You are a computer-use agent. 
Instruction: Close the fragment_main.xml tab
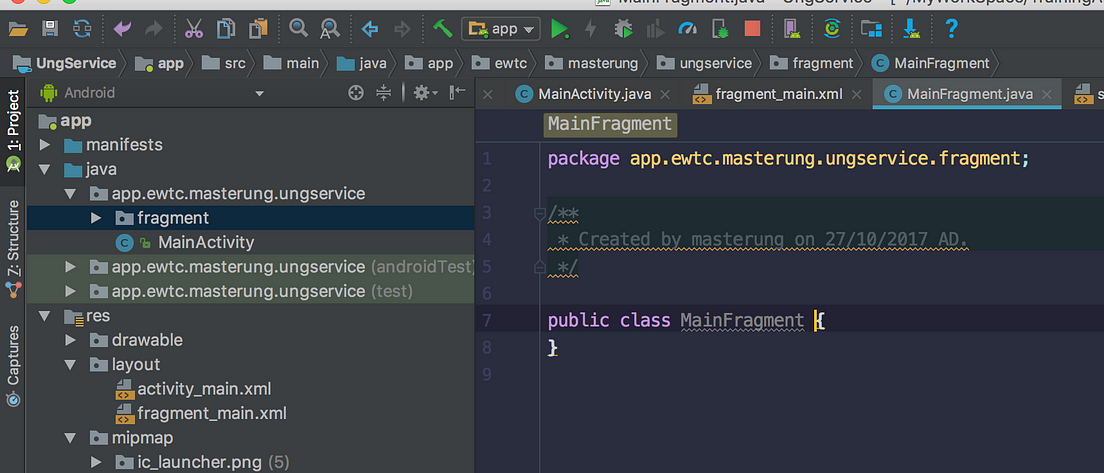pos(856,94)
